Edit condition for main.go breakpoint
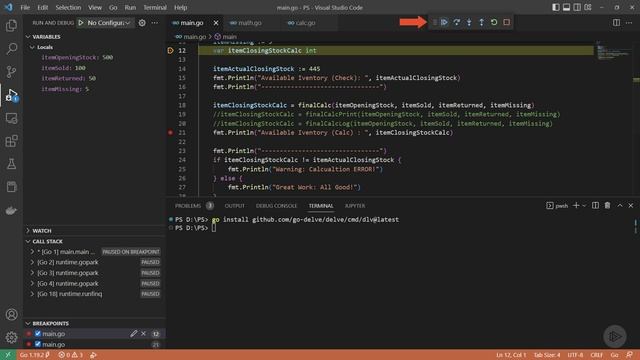Image resolution: width=640 pixels, height=360 pixels. pyautogui.click(x=133, y=334)
